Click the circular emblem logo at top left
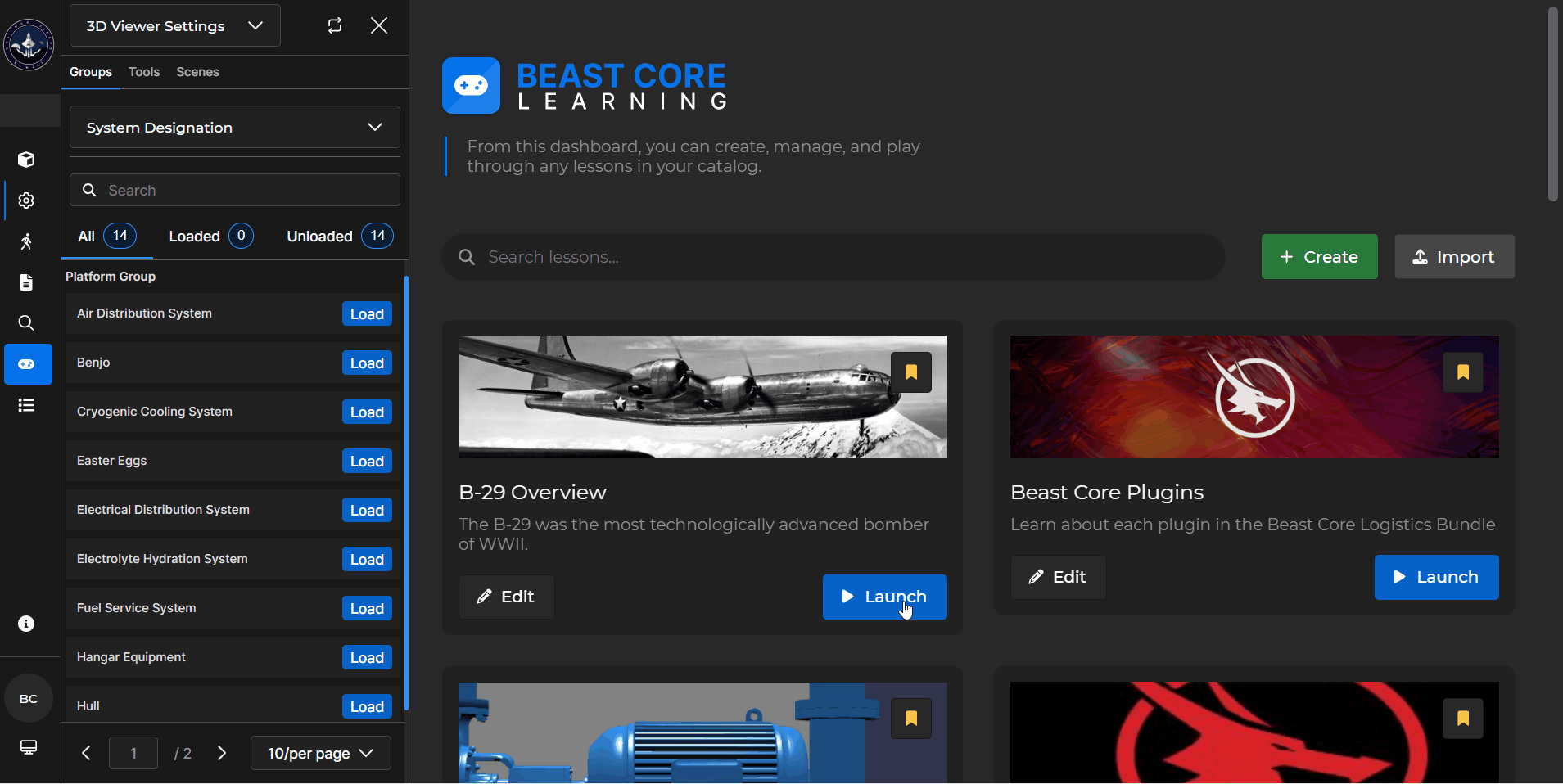 click(x=29, y=45)
